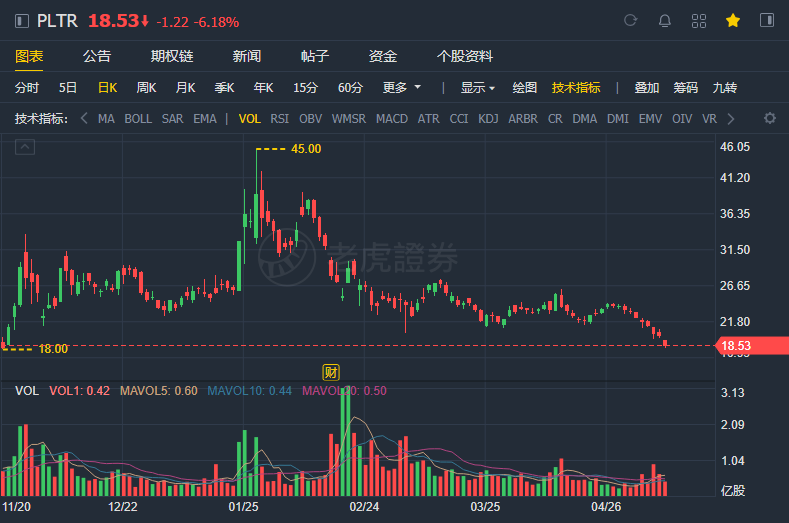Select the CR indicator
The width and height of the screenshot is (789, 523).
click(x=555, y=119)
